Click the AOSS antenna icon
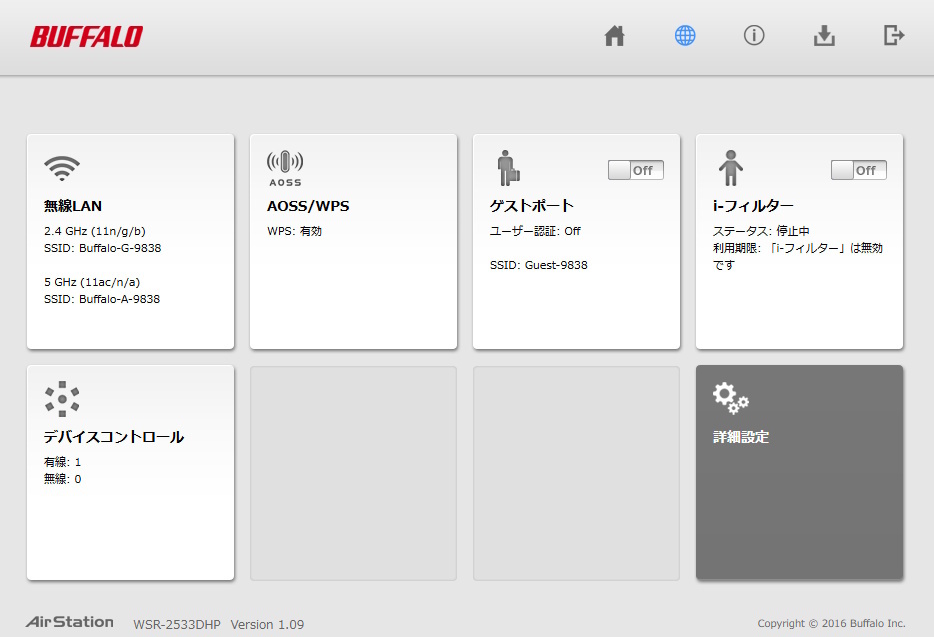Viewport: 934px width, 637px height. pyautogui.click(x=285, y=167)
